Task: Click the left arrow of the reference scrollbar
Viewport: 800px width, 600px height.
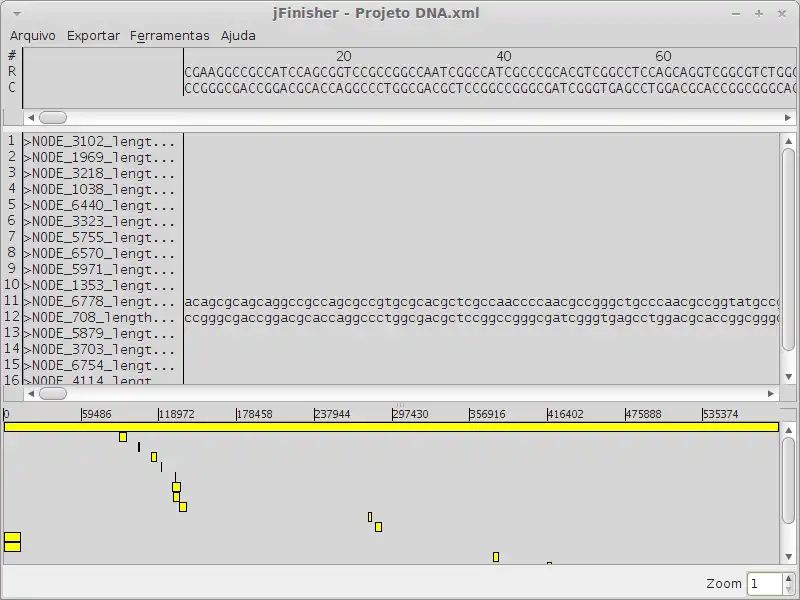Action: tap(31, 117)
